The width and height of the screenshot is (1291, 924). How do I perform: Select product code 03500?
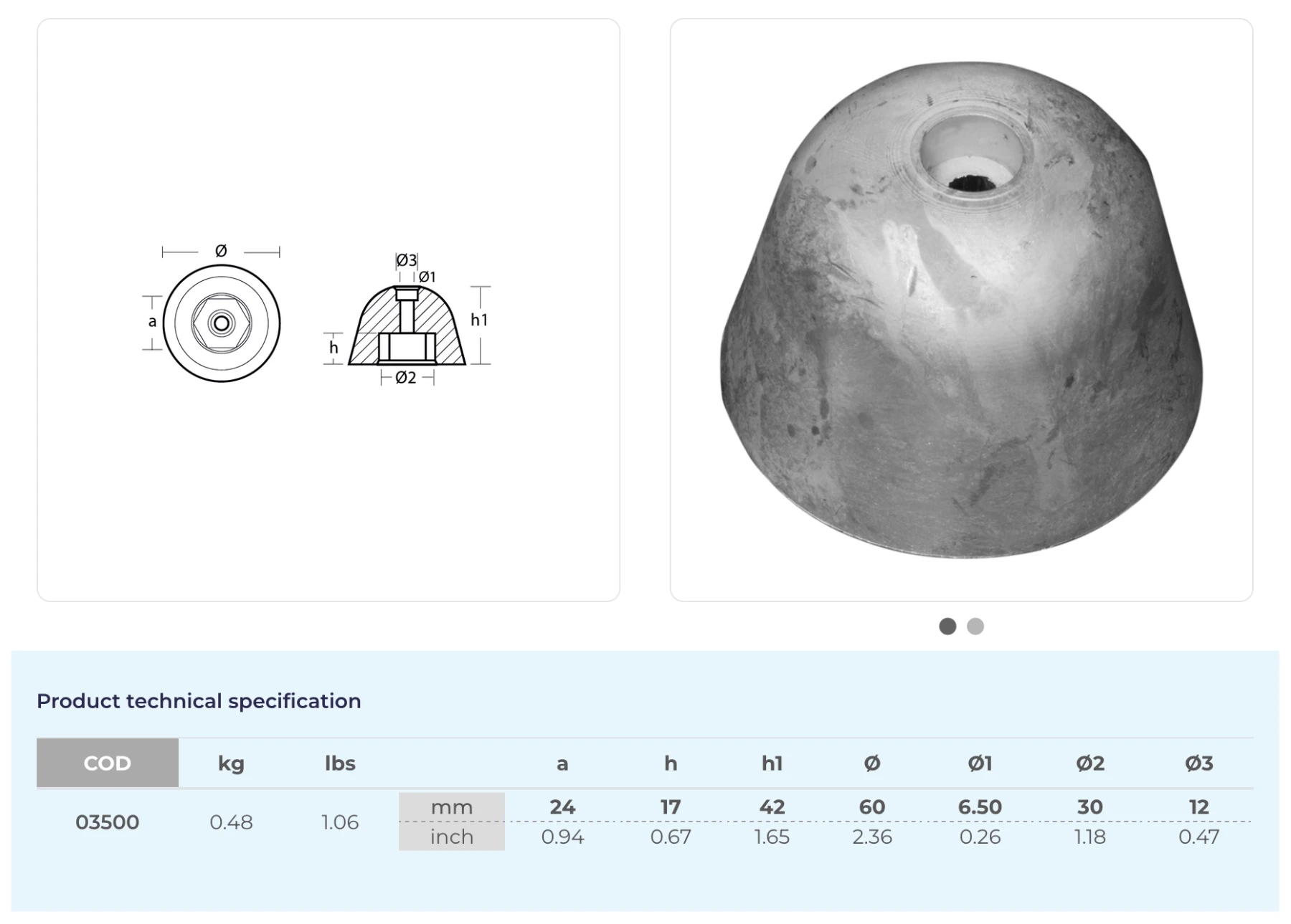(108, 821)
